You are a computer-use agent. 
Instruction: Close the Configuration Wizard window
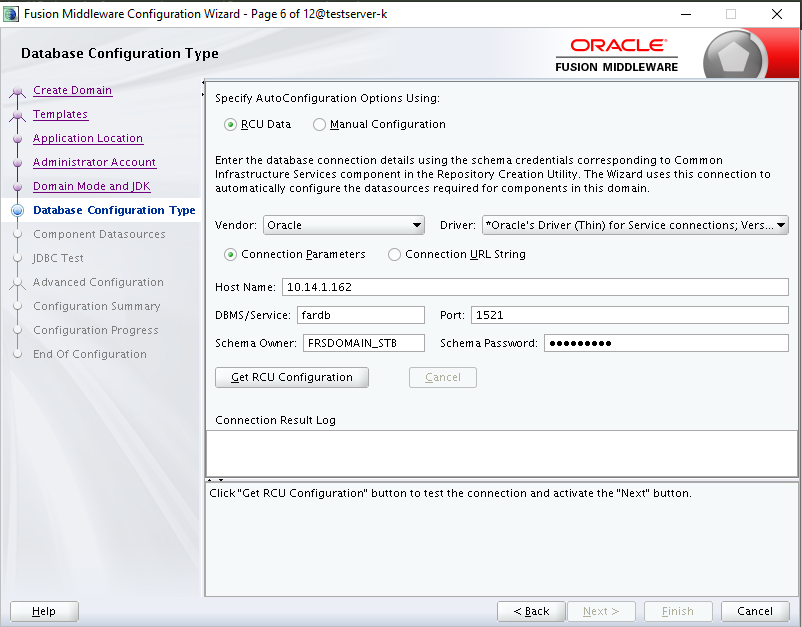776,14
